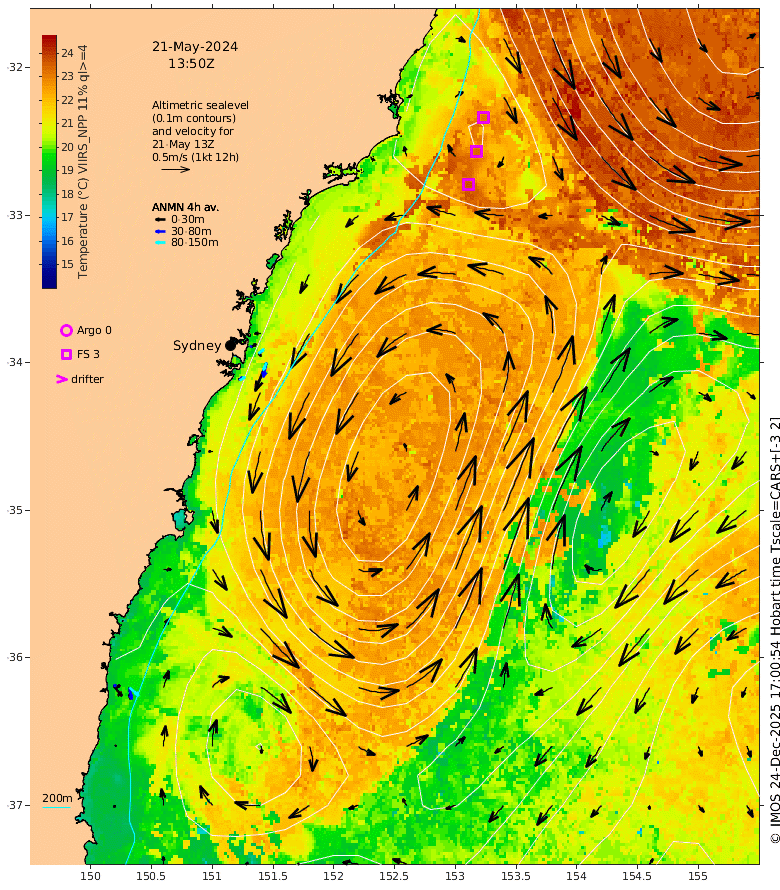Click the 150 longitude axis label

pos(90,876)
